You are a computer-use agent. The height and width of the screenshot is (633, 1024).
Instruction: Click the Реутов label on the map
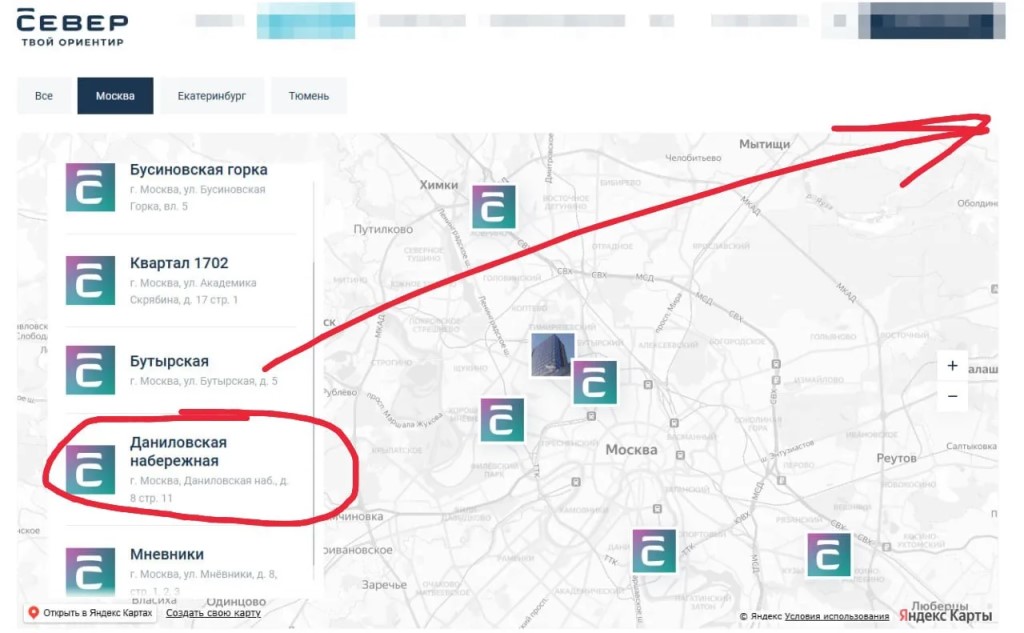point(896,459)
